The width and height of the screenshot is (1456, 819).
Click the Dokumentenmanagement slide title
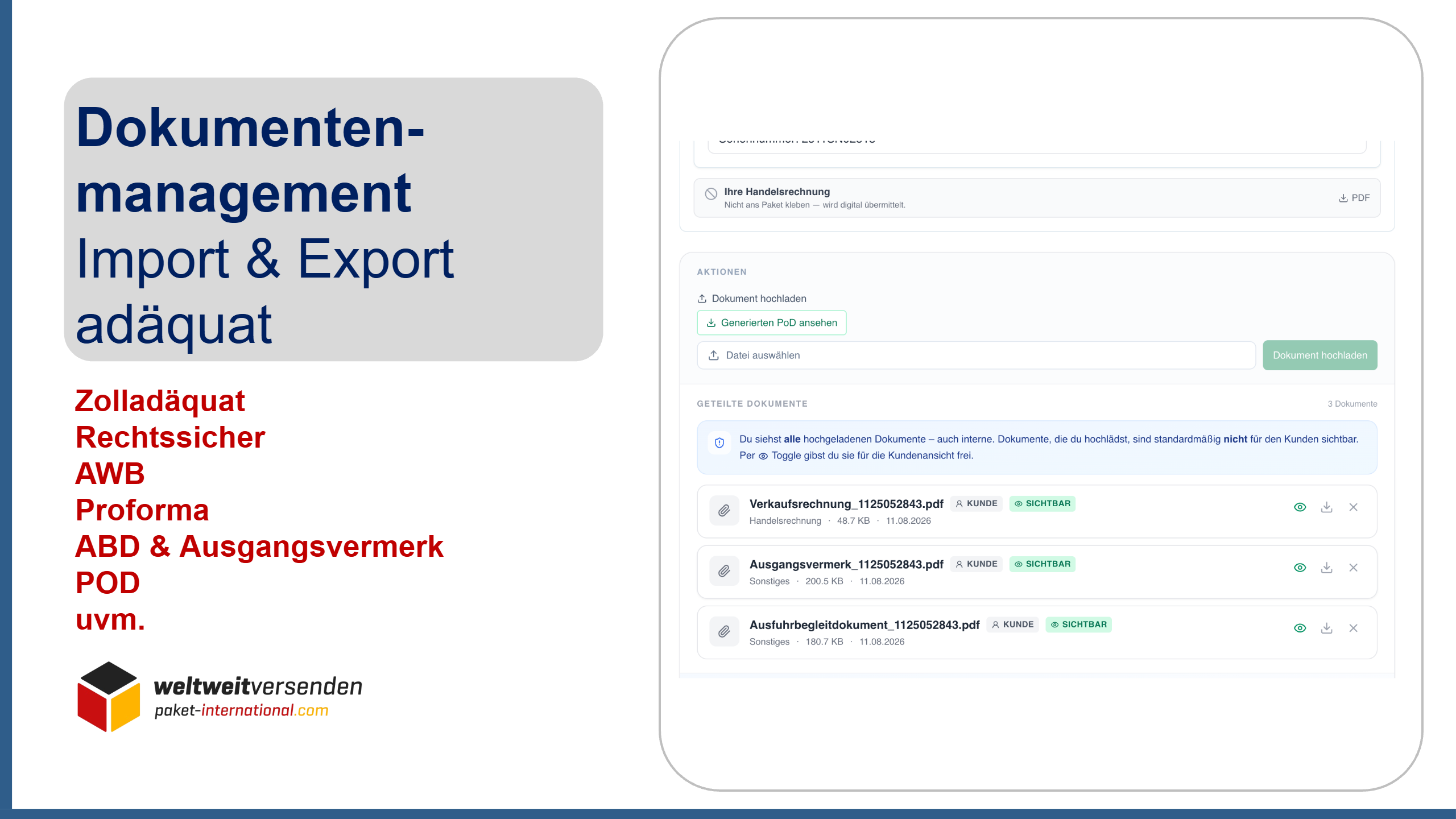pyautogui.click(x=250, y=161)
